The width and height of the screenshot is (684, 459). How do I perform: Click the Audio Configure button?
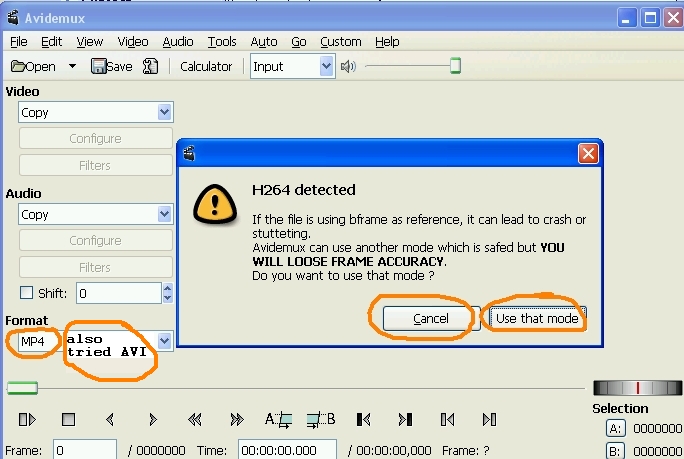point(96,240)
